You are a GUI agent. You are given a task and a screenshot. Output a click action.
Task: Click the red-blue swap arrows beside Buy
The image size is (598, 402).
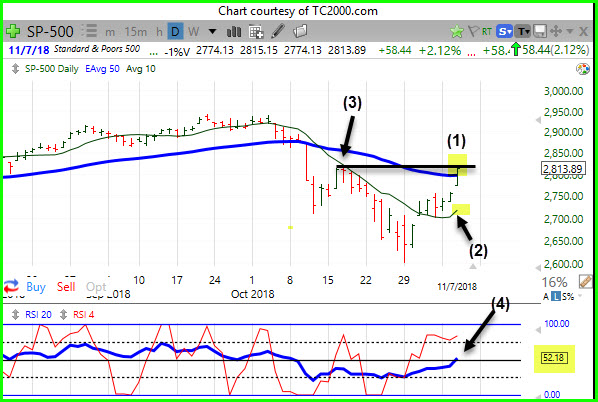[11, 286]
